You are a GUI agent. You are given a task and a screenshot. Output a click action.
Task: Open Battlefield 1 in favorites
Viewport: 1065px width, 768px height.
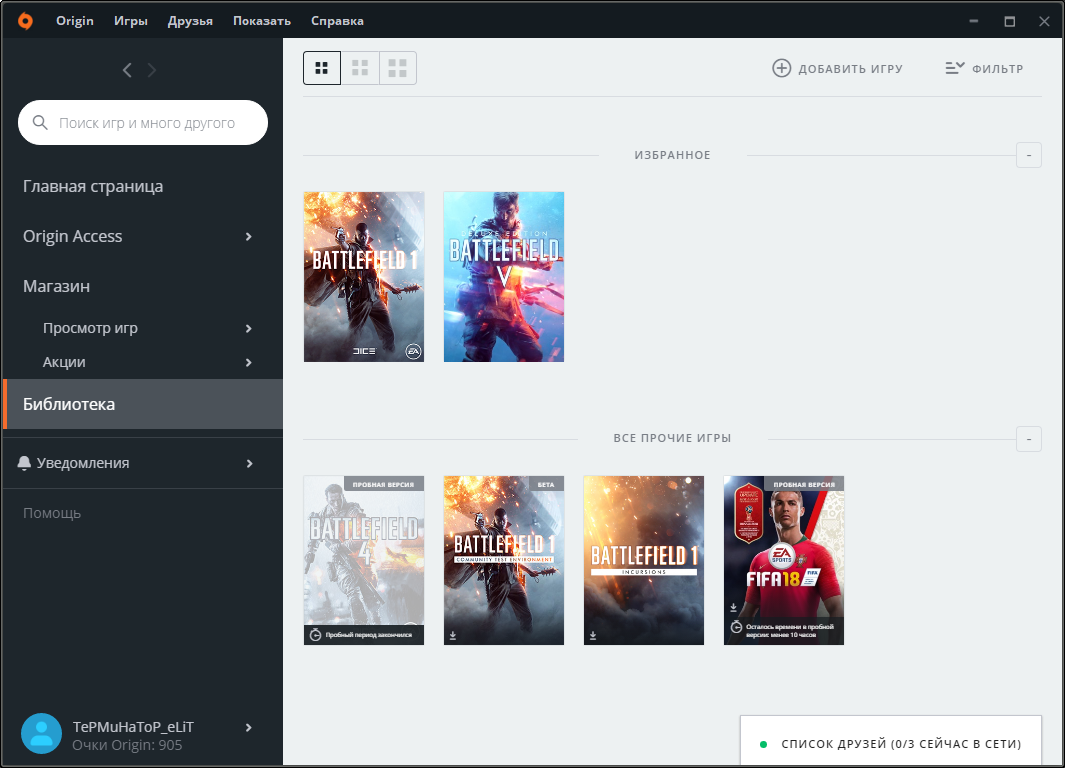click(x=363, y=277)
